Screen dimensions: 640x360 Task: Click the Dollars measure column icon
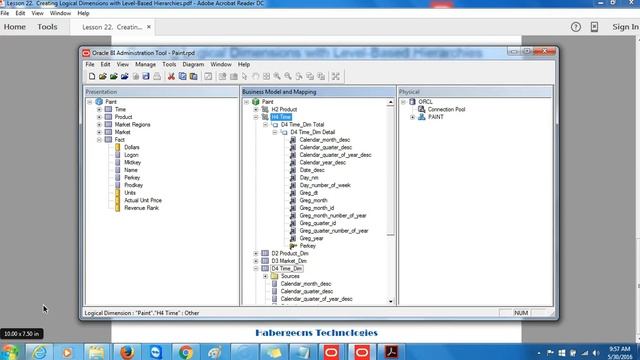coord(118,147)
